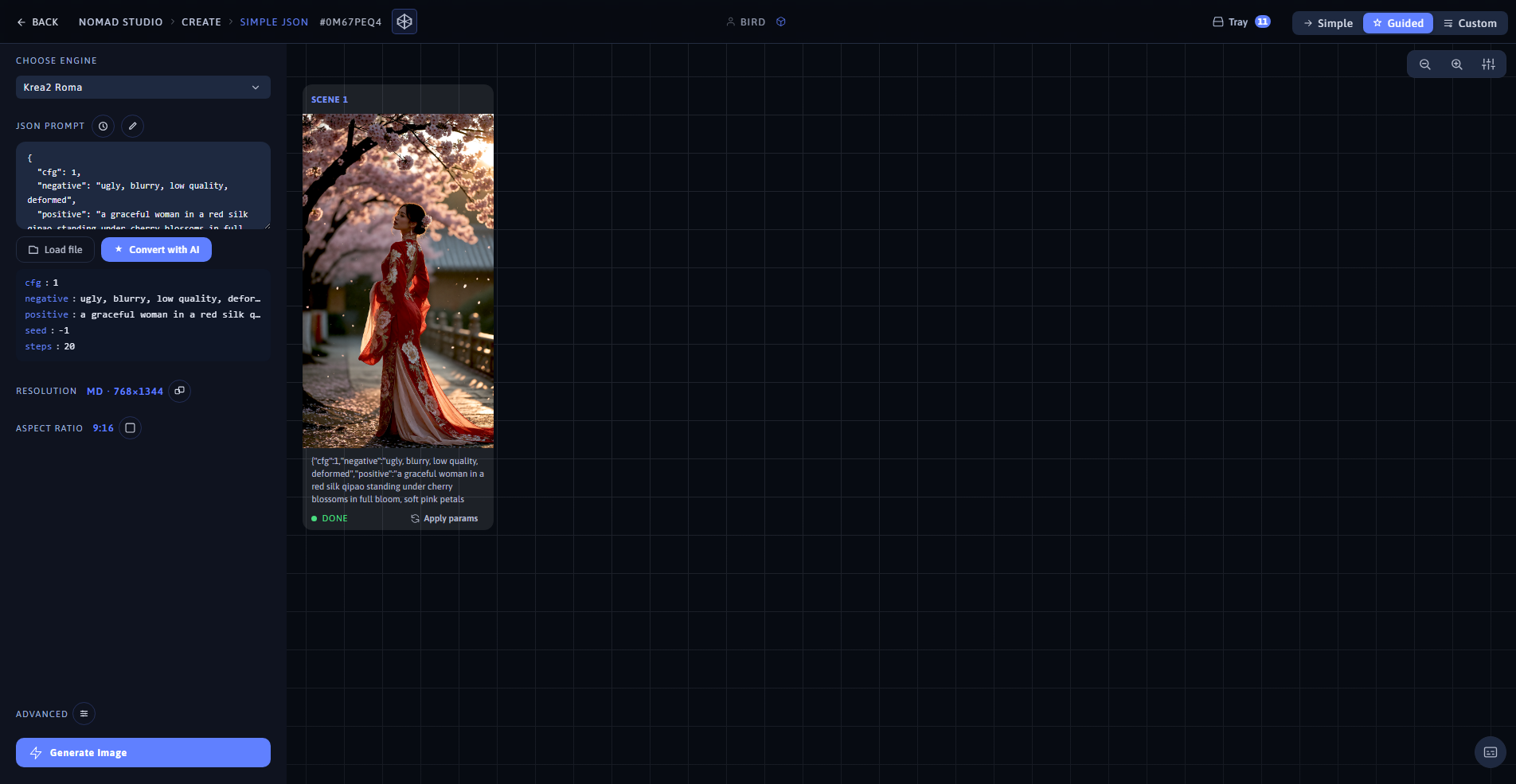Click the scene prompt caption text
This screenshot has height=784, width=1516.
tap(398, 480)
